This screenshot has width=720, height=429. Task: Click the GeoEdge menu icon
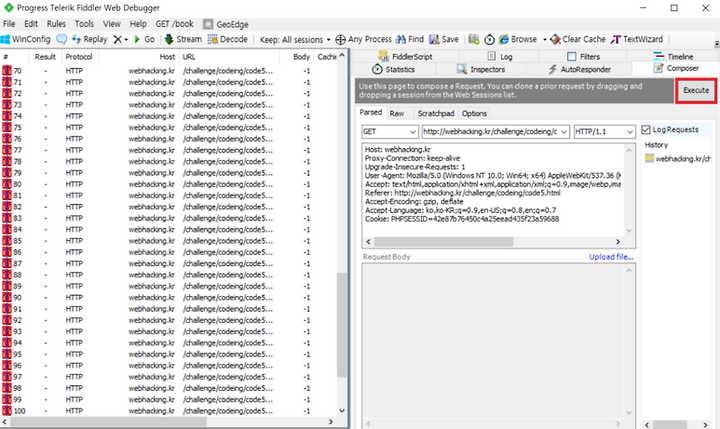coord(208,24)
